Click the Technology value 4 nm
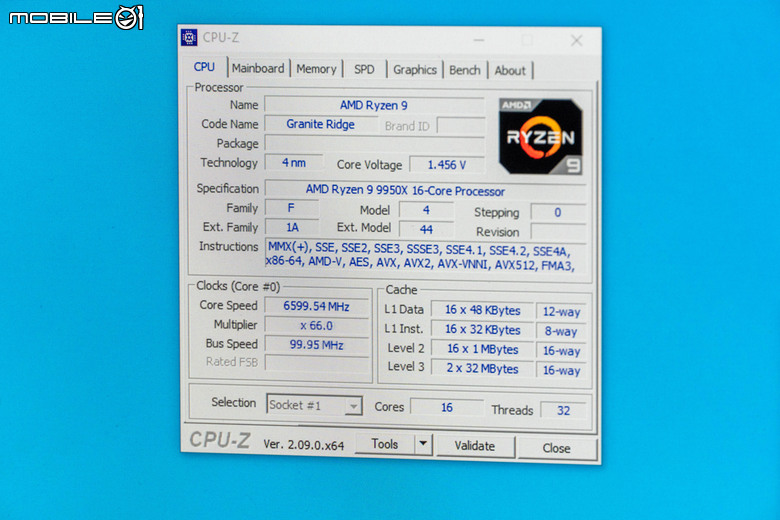 [x=293, y=162]
